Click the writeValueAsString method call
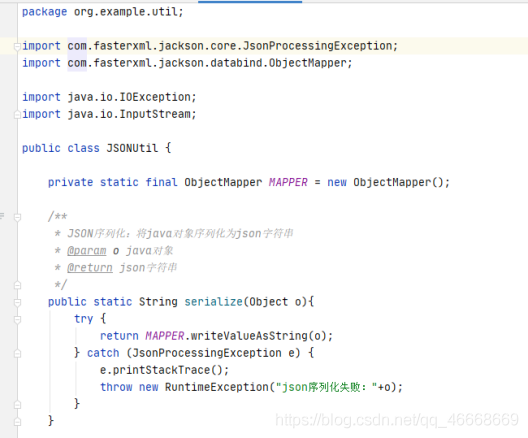The image size is (528, 438). [x=249, y=336]
